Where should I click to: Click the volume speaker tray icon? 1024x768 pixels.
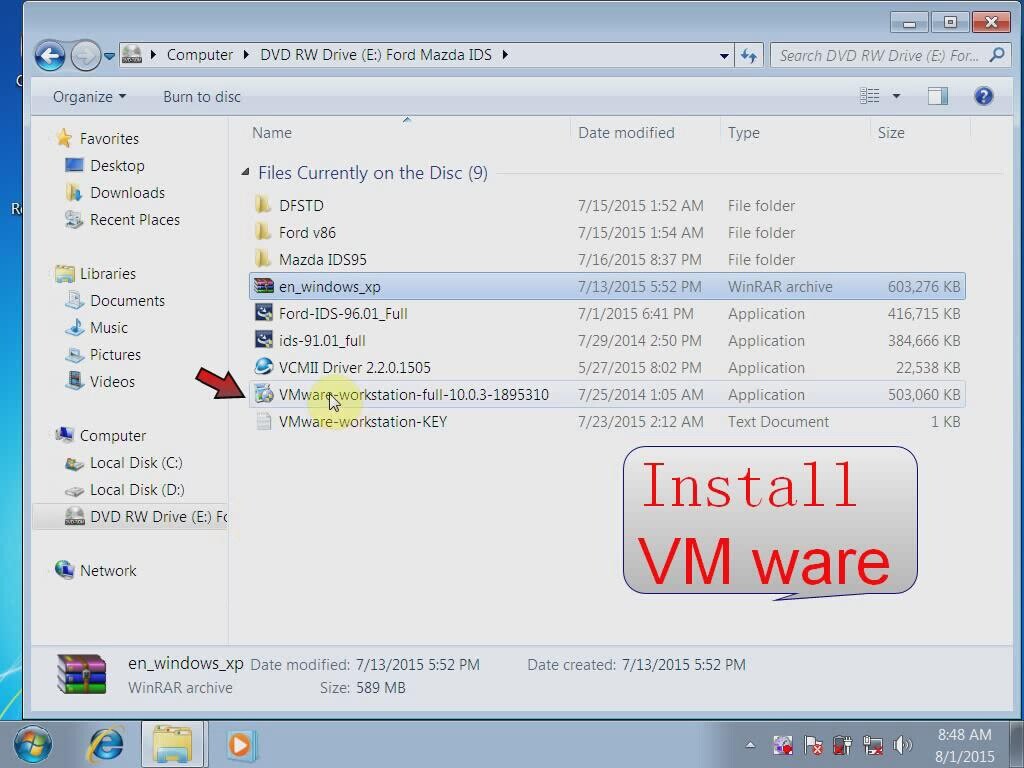(x=903, y=745)
